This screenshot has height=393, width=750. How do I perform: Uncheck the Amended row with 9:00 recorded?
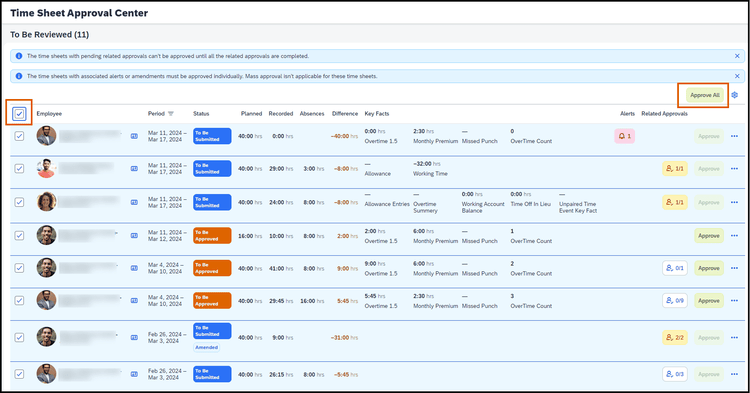click(x=19, y=338)
